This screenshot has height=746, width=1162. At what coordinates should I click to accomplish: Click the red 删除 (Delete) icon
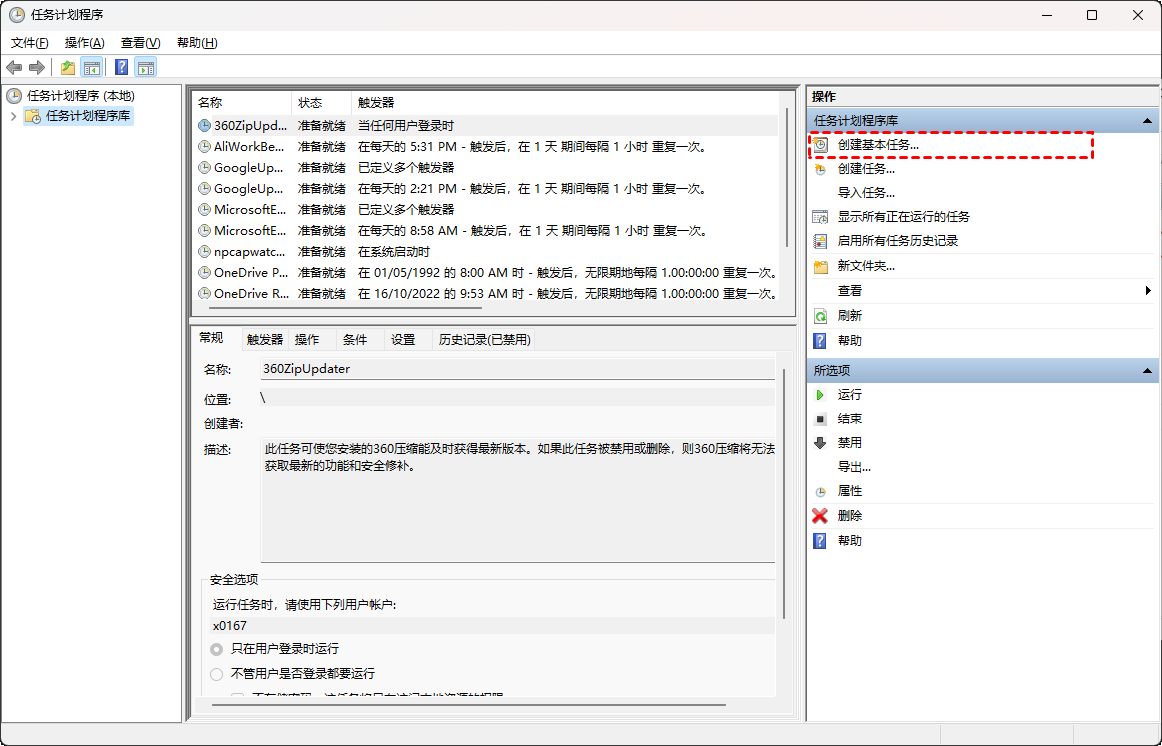[820, 516]
